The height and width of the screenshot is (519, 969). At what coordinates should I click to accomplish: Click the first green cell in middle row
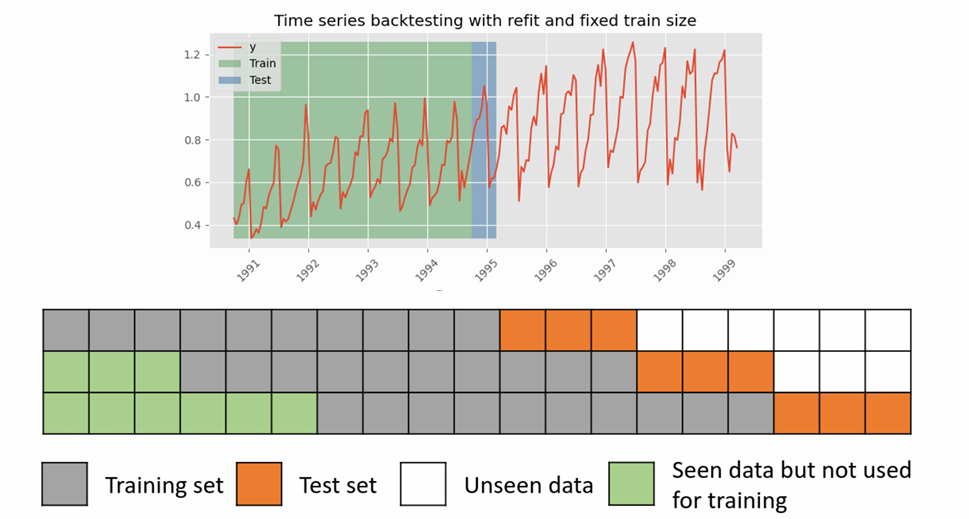(66, 372)
